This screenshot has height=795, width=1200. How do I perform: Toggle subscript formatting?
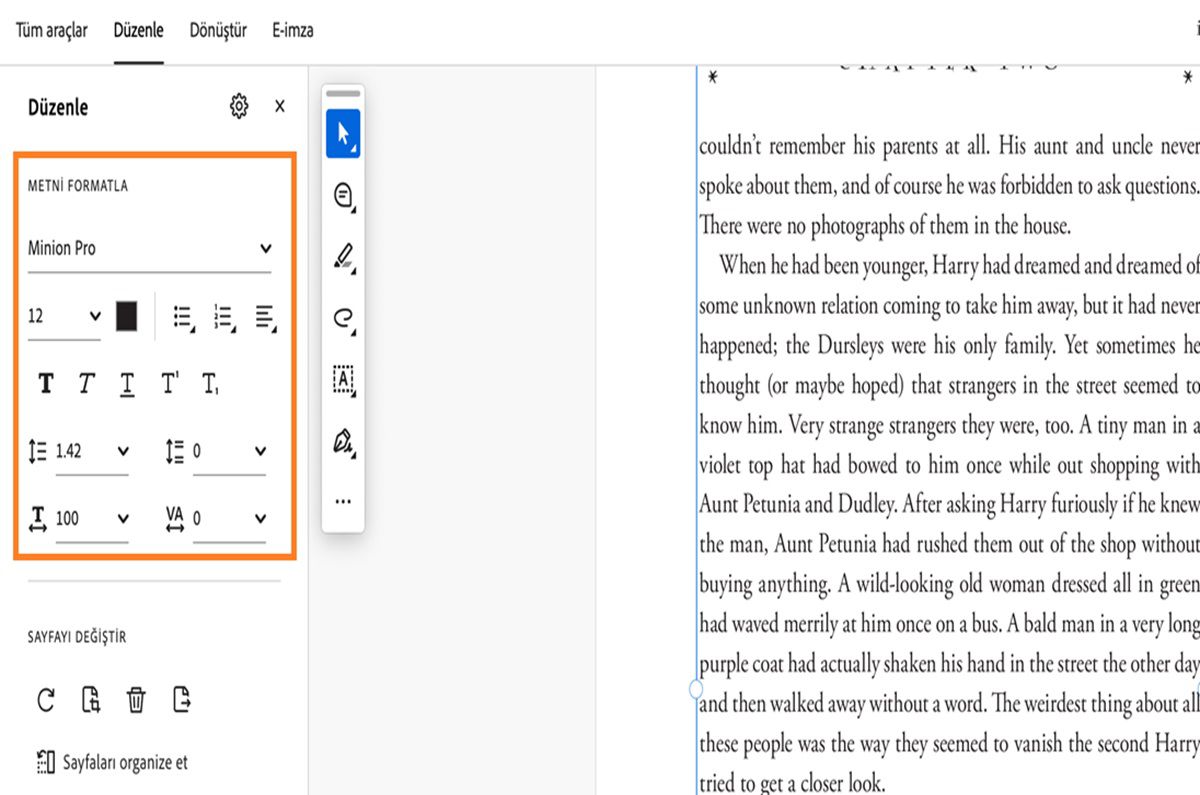(x=210, y=384)
